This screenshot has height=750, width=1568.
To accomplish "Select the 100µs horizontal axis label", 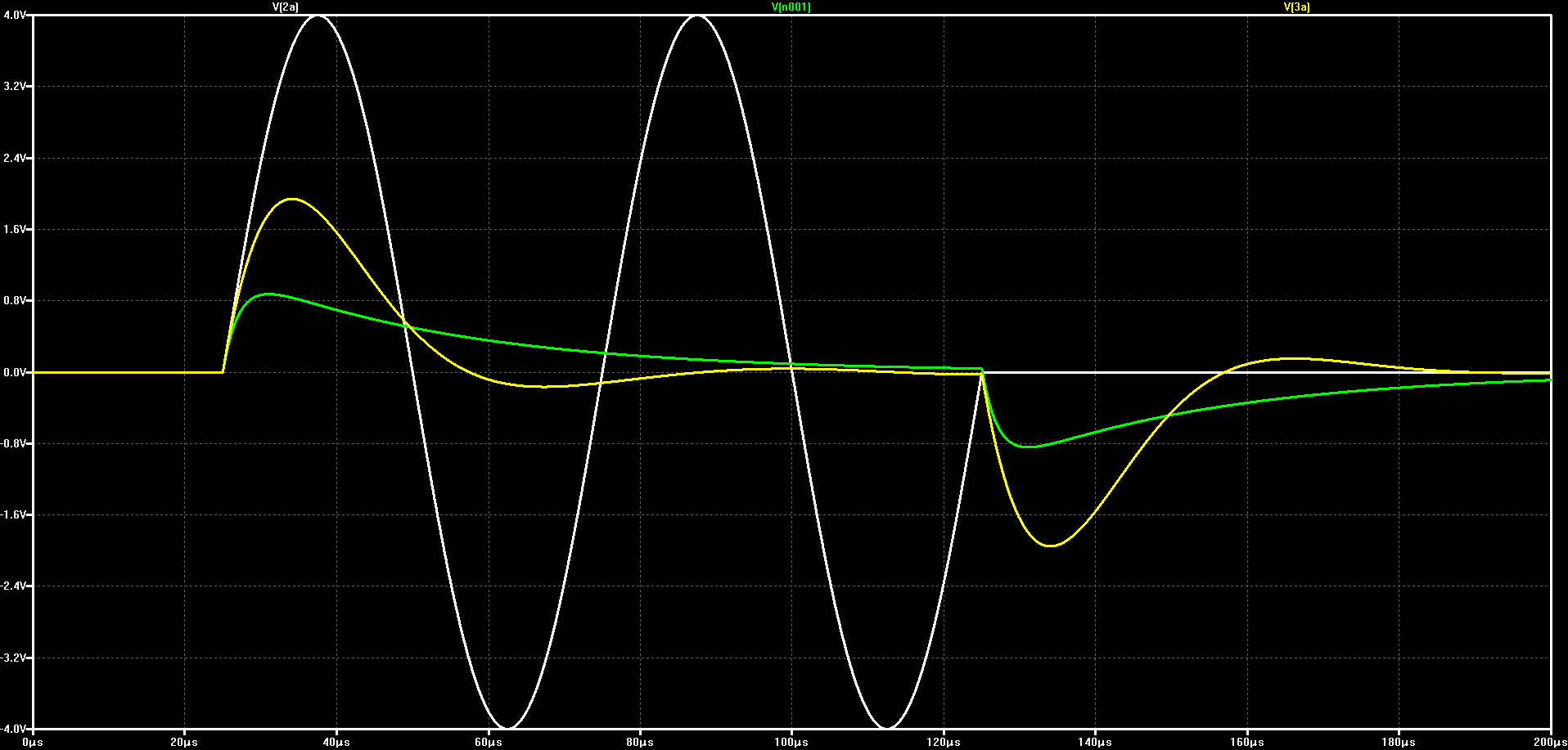I will tap(791, 742).
